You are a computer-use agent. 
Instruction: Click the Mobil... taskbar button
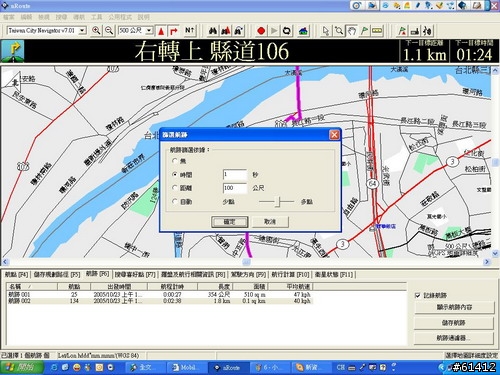pos(186,367)
